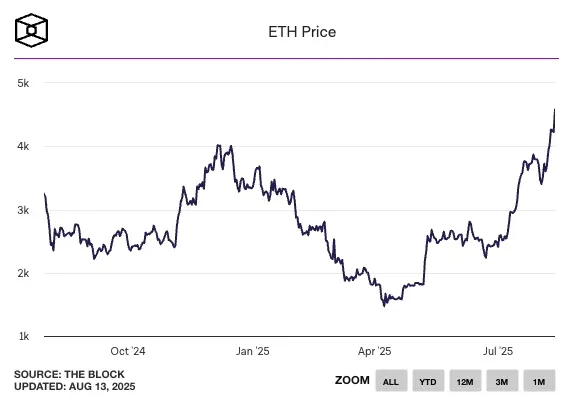Click the ZOOM label text

pos(352,380)
